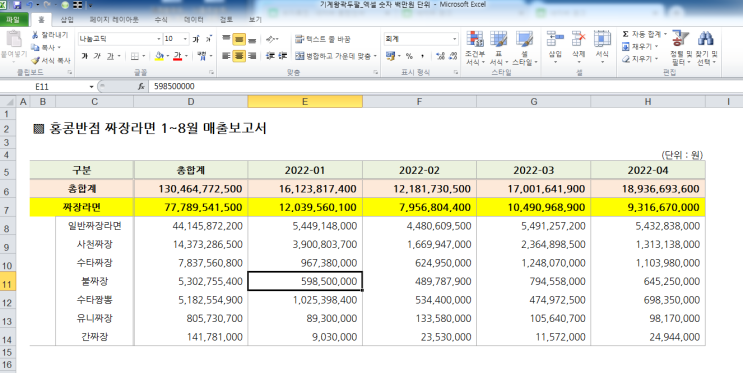Viewport: 743px width, 373px height.
Task: Switch to 페이지 레이아웃 tab
Action: click(x=114, y=19)
